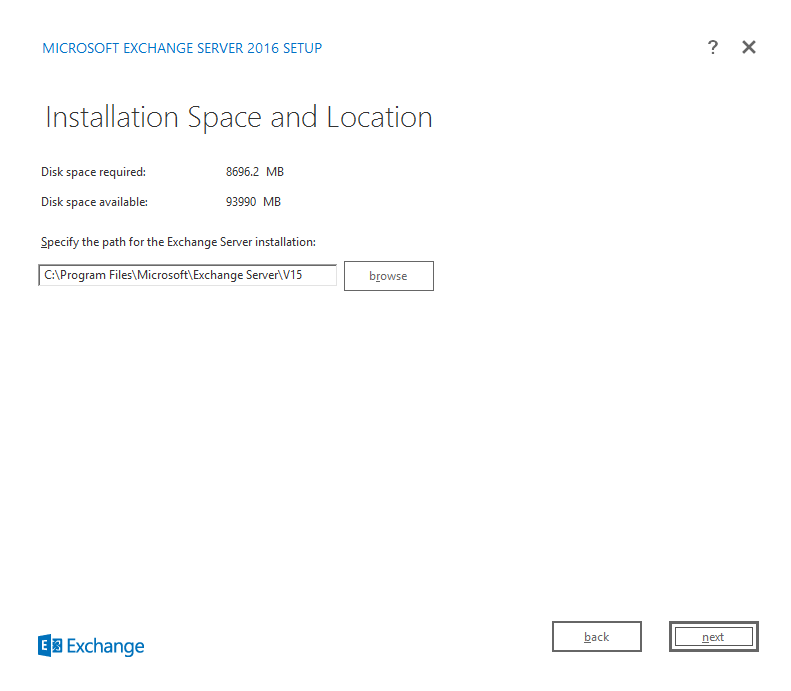Image resolution: width=791 pixels, height=691 pixels.
Task: Focus the installation path text field
Action: pos(188,275)
